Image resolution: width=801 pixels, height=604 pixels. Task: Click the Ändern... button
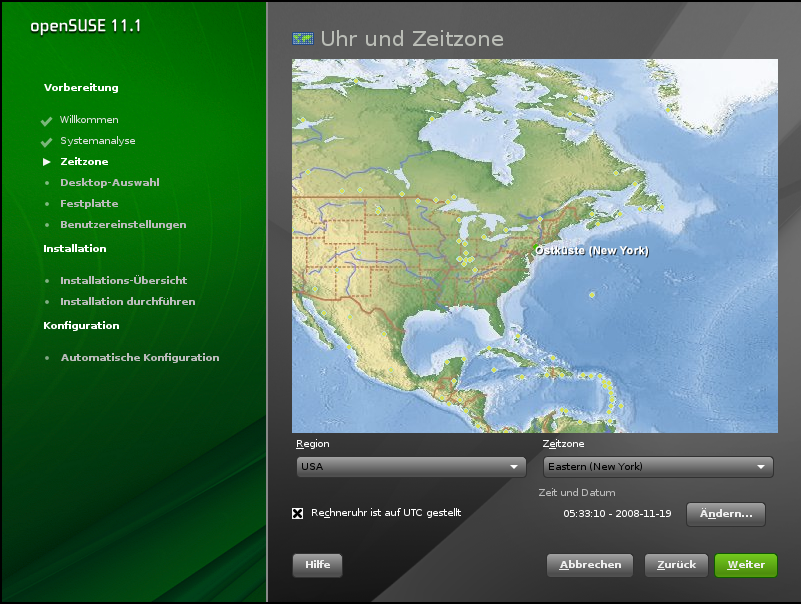(x=726, y=514)
